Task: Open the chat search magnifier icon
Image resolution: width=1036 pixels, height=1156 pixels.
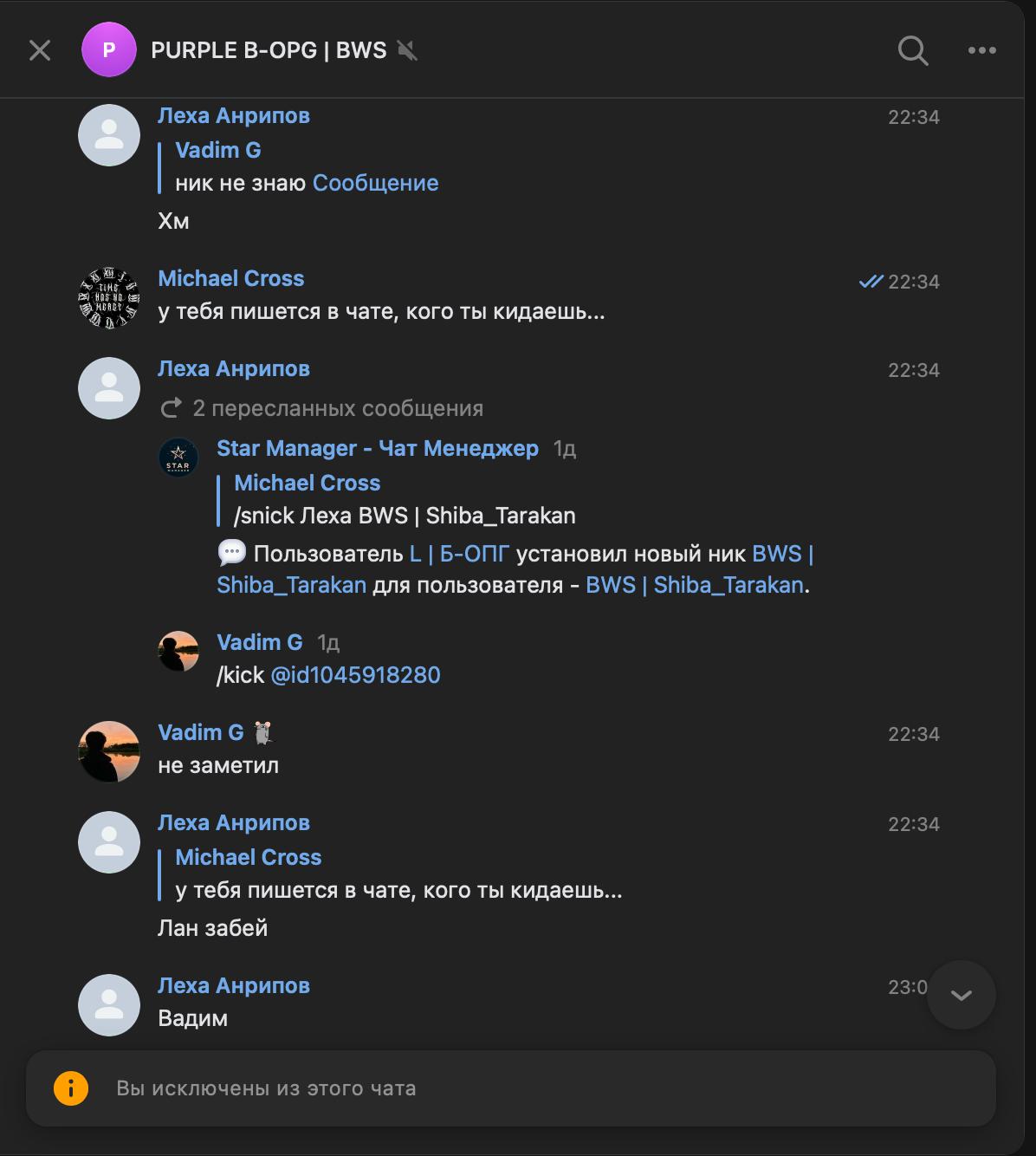Action: (x=912, y=51)
